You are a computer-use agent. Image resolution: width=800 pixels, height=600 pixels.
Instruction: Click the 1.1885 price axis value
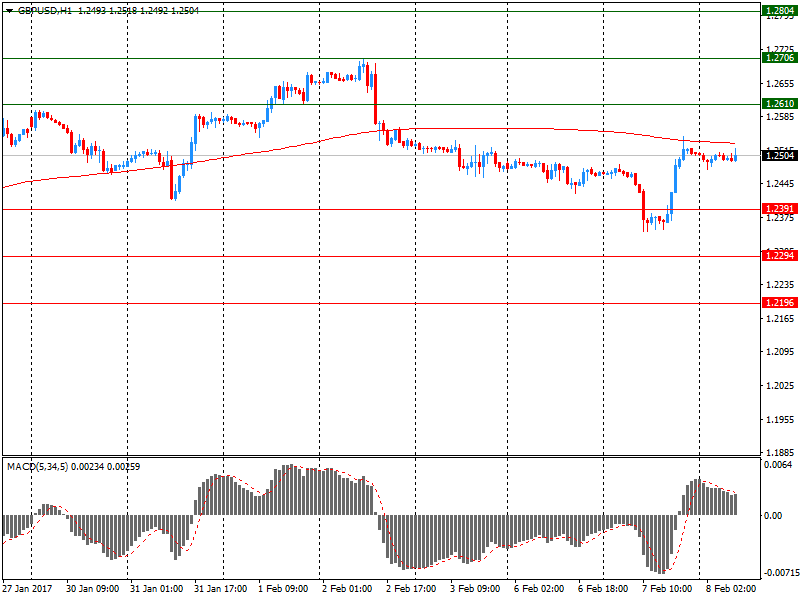[x=781, y=452]
